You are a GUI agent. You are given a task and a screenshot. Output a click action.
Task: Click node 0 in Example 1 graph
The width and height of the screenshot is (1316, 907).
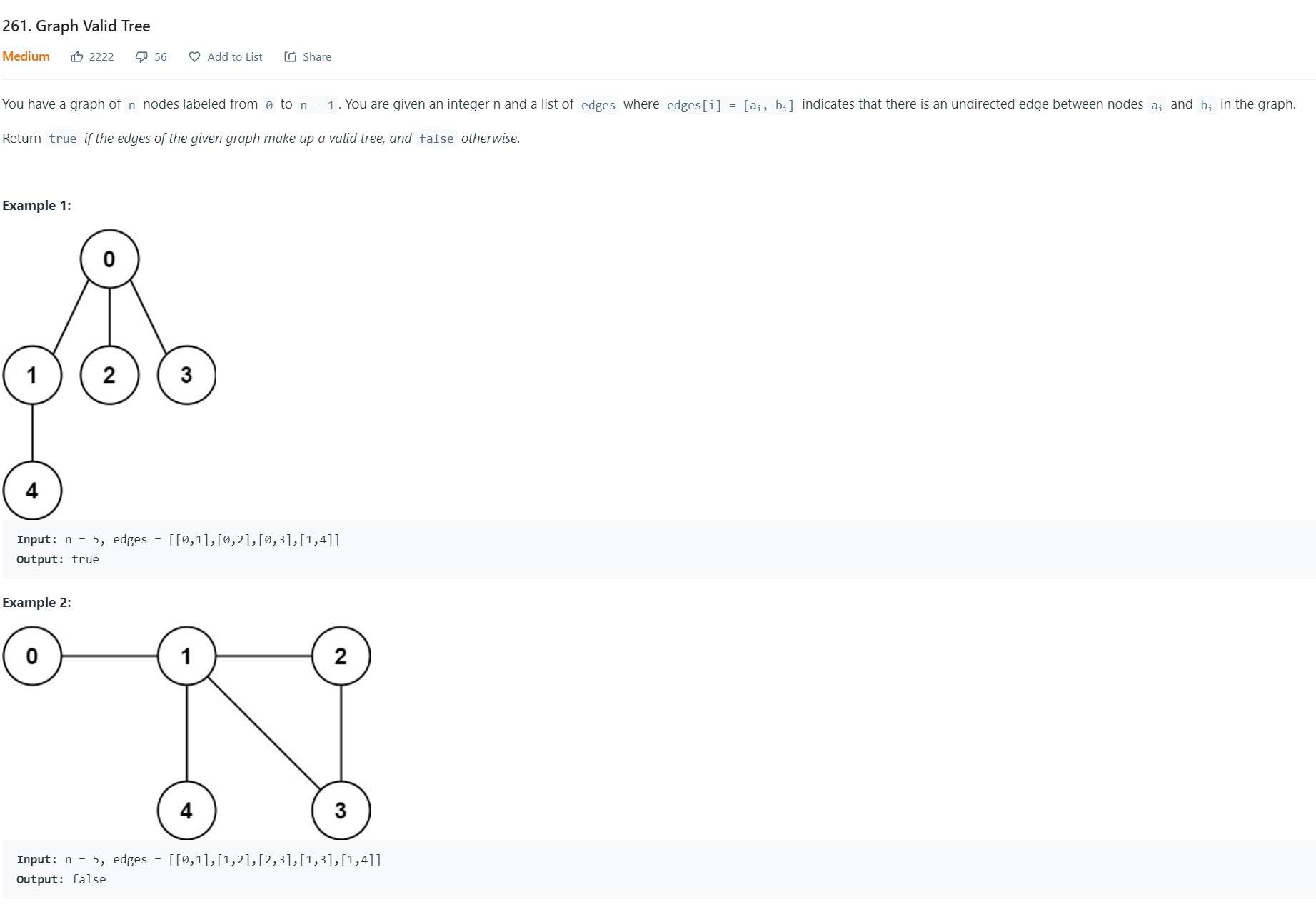pos(109,259)
